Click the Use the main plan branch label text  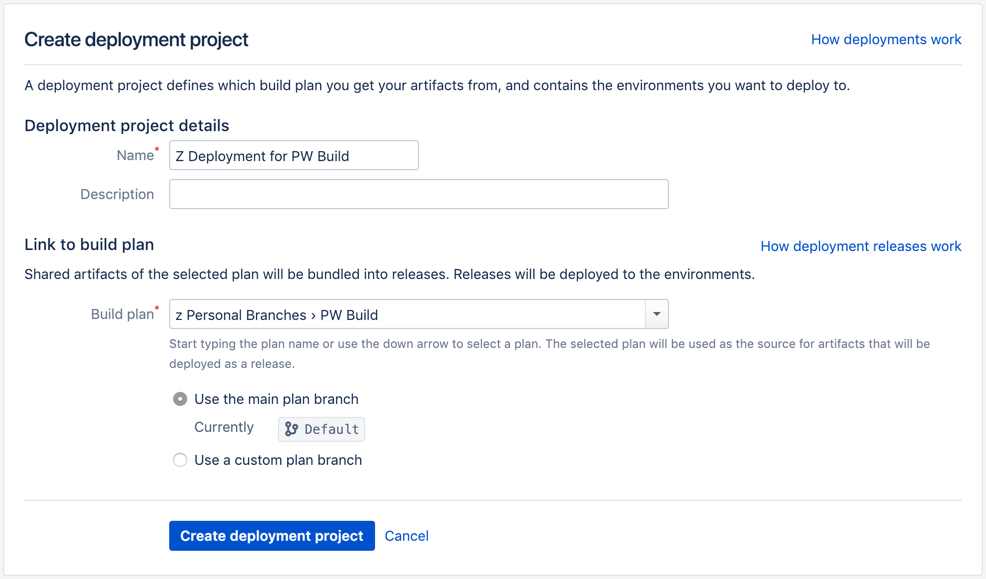coord(276,399)
